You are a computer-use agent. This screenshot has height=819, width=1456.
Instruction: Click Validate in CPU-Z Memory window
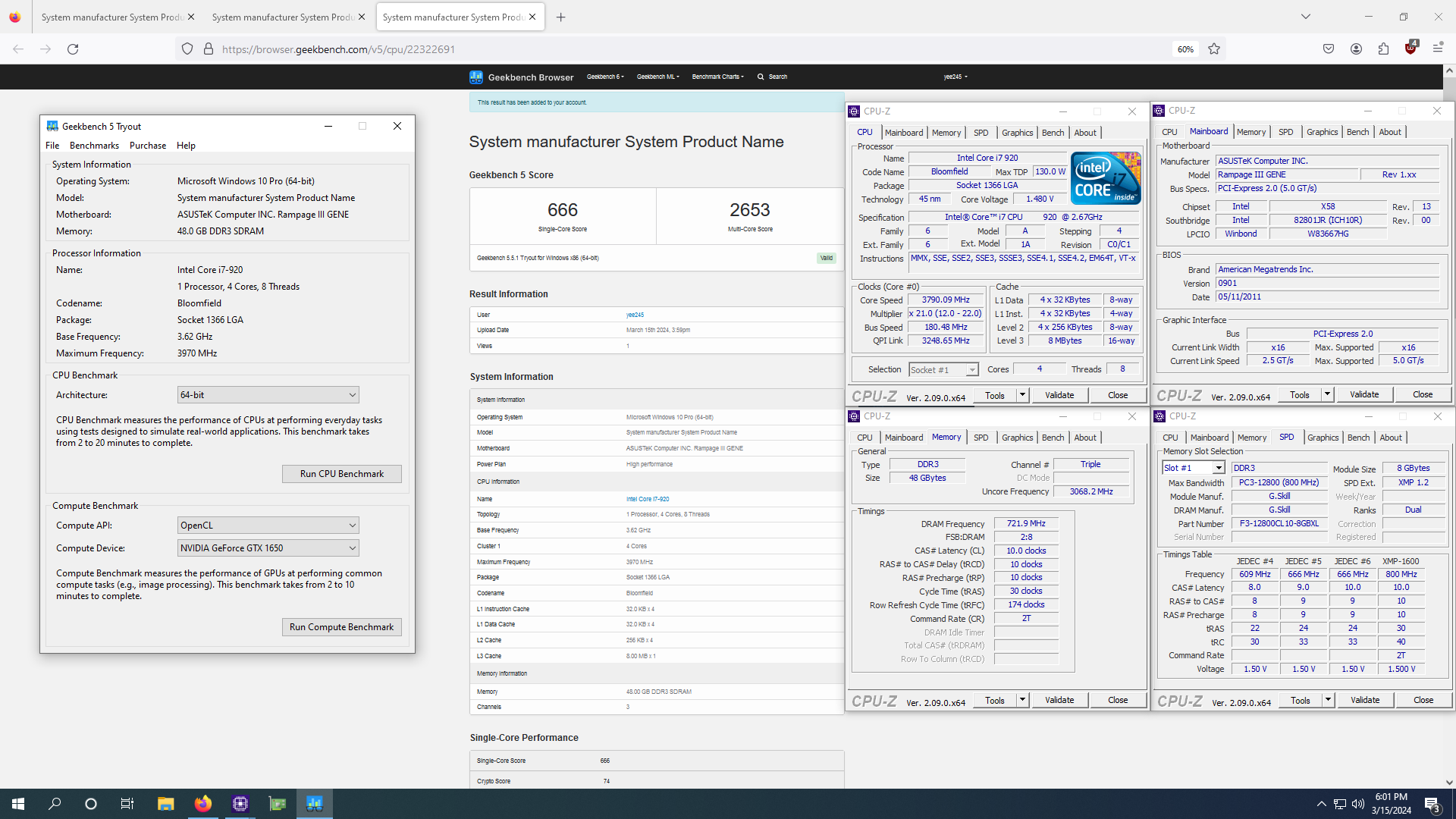[x=1059, y=700]
